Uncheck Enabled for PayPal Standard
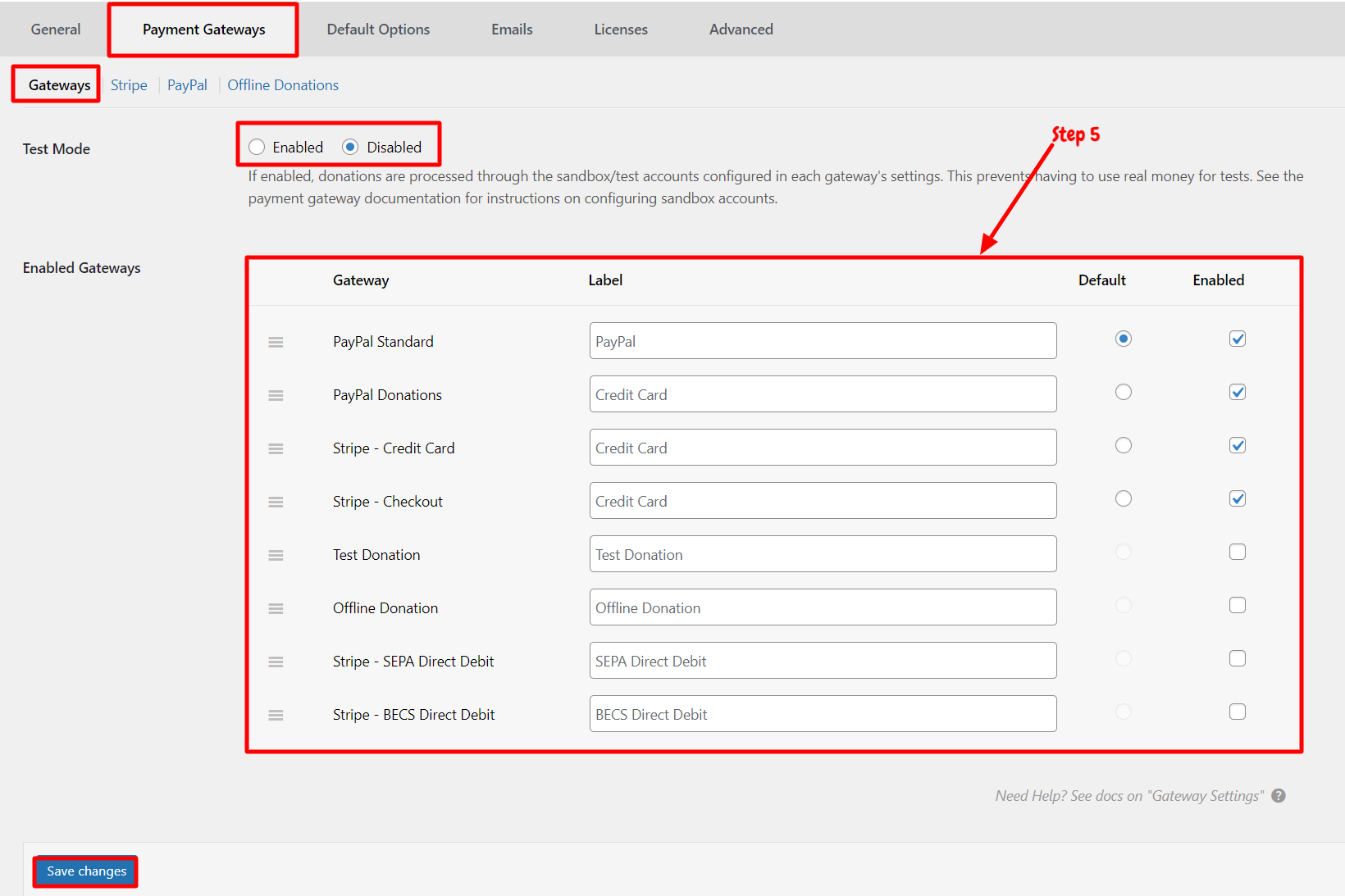The image size is (1345, 896). point(1238,339)
